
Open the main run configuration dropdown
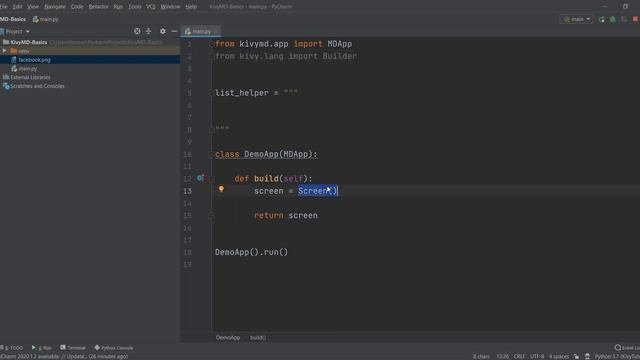(x=577, y=19)
